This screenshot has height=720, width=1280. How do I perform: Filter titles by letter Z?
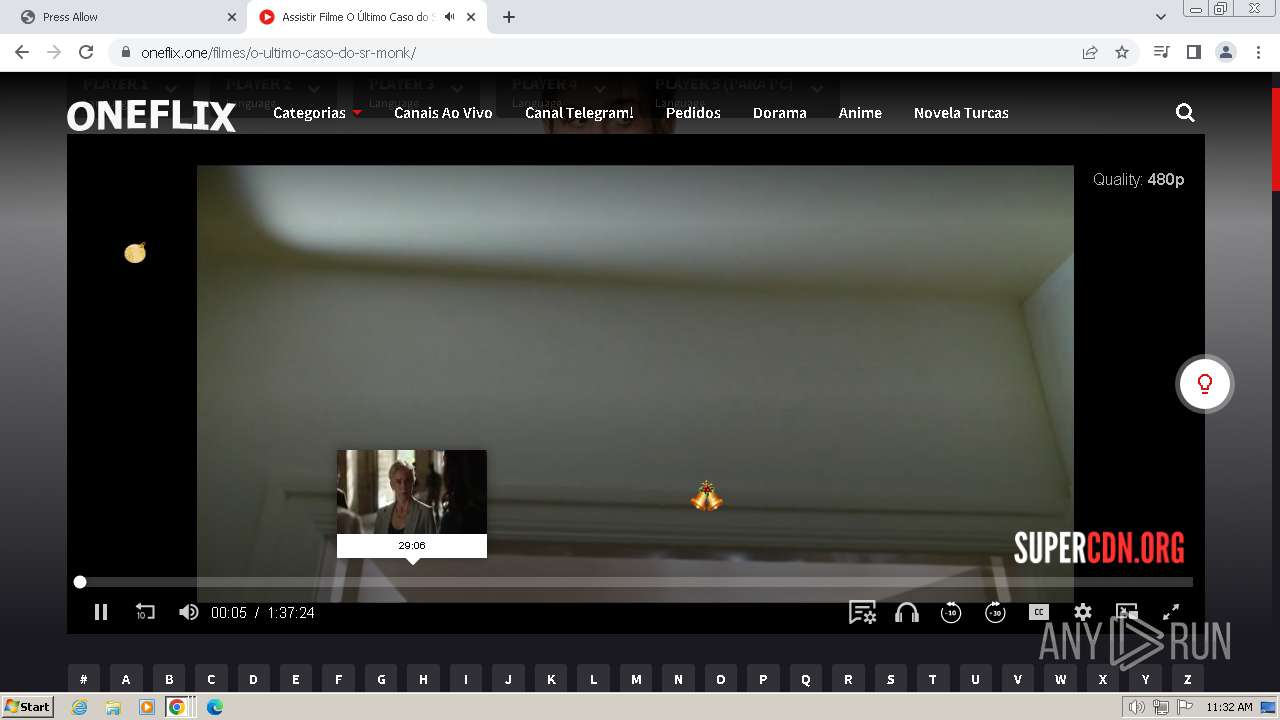pos(1188,679)
